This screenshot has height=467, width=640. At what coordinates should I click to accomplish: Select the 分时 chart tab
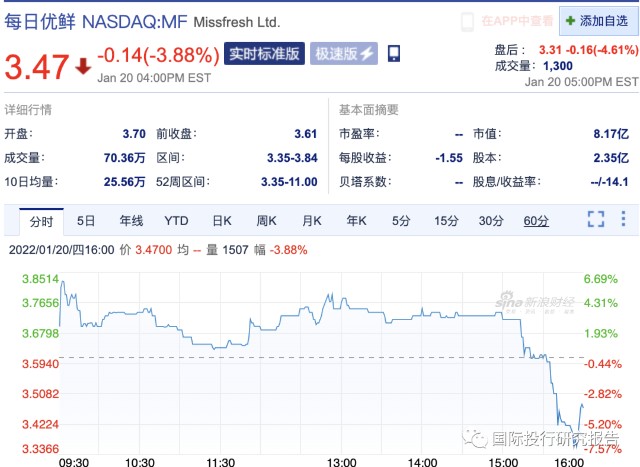pos(41,221)
